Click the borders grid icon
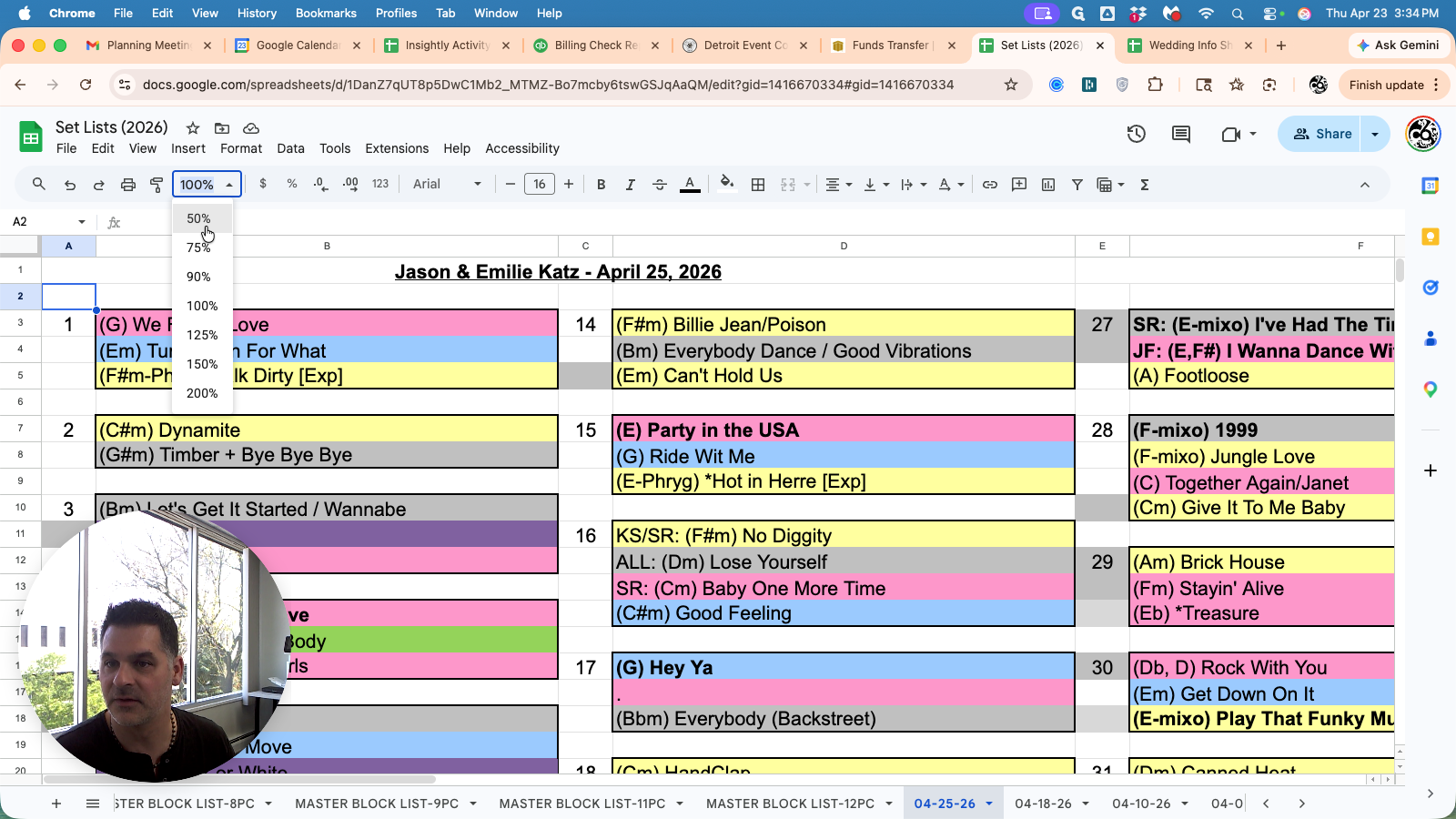Viewport: 1456px width, 819px height. [x=757, y=185]
